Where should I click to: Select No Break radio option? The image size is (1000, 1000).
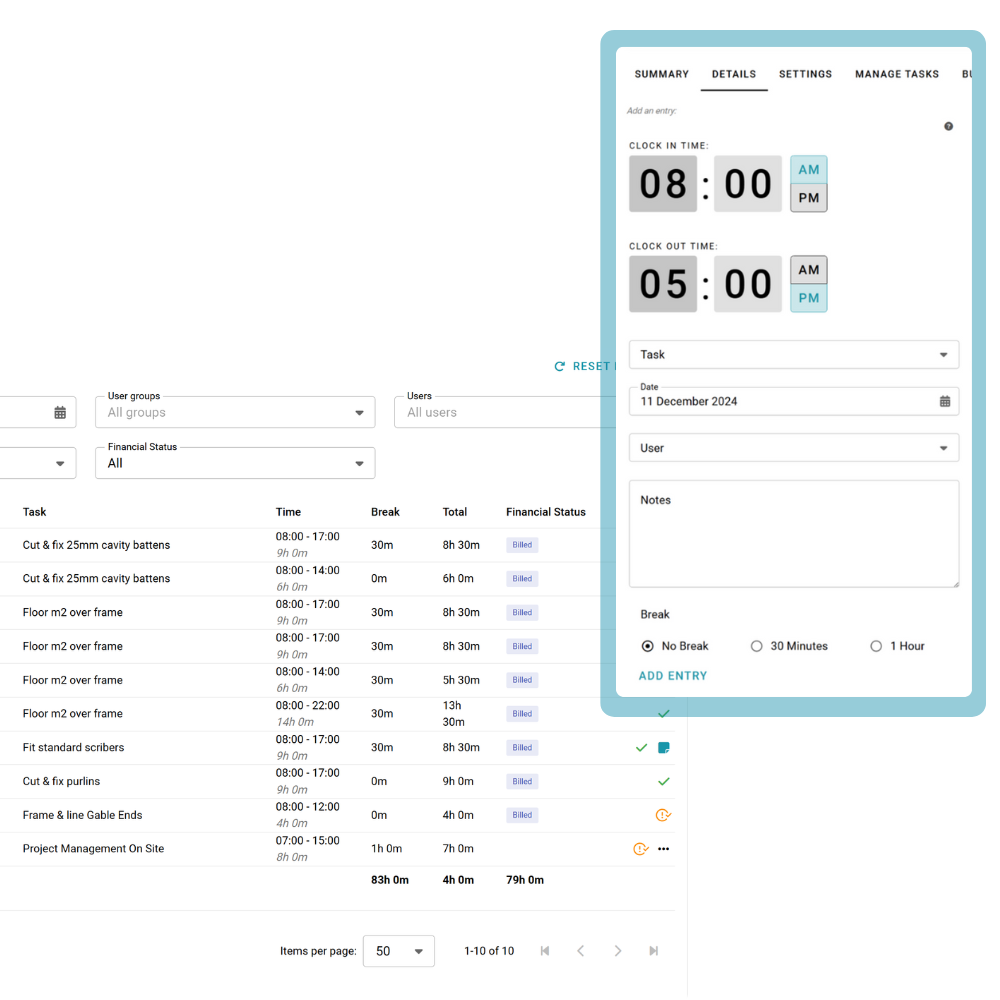[647, 646]
